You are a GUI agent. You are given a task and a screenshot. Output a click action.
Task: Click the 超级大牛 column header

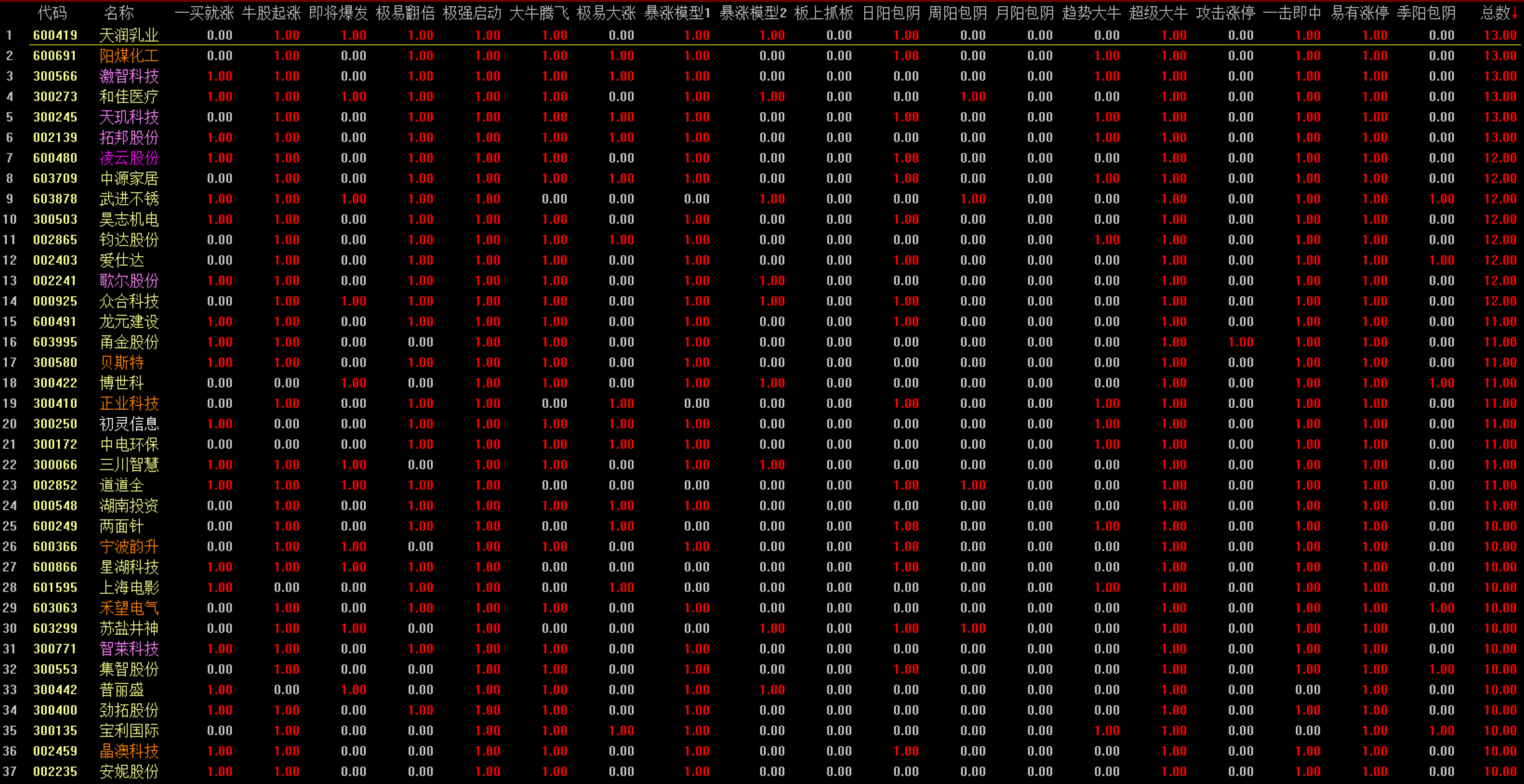(x=1158, y=13)
